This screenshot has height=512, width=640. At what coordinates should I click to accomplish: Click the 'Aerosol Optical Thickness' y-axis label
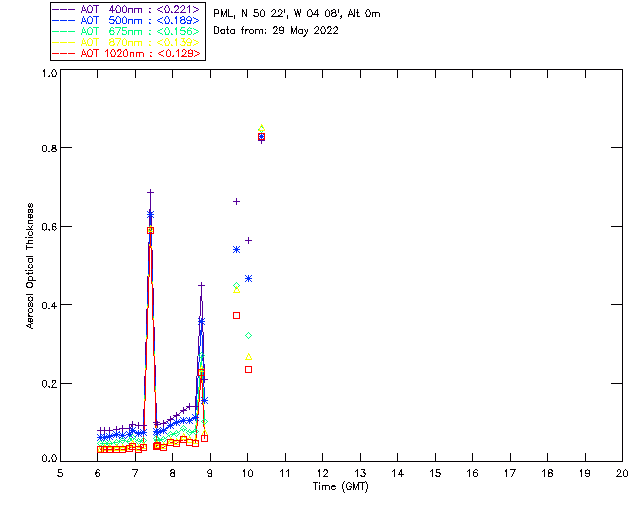pos(30,266)
